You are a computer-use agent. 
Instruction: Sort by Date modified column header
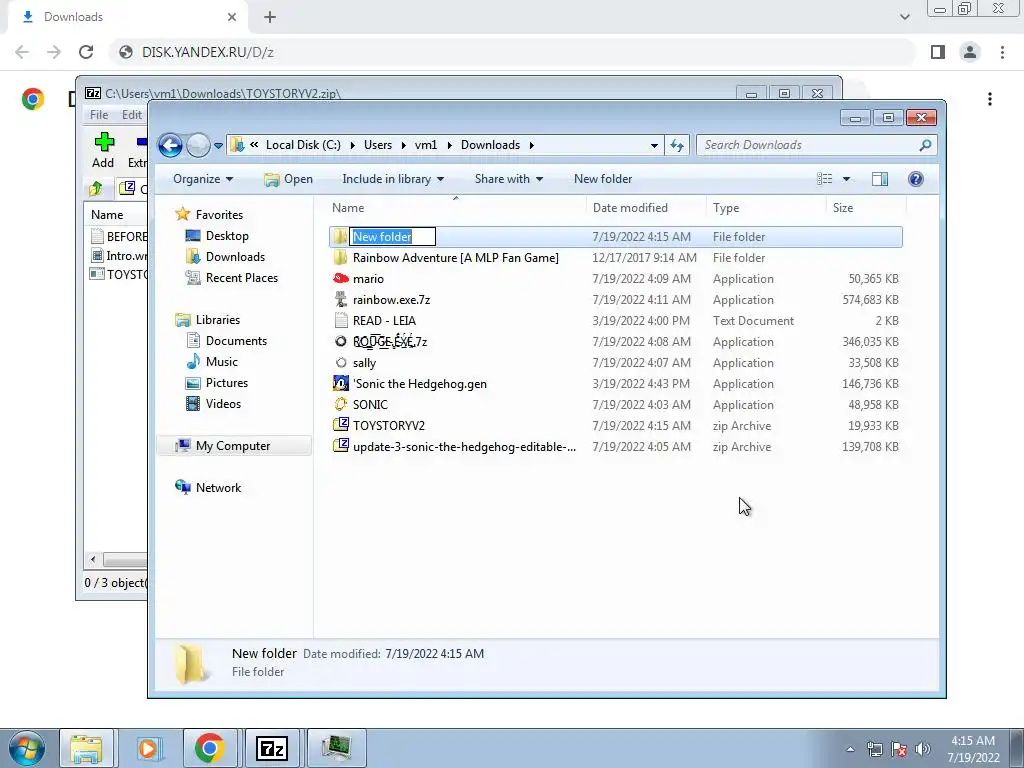[630, 208]
